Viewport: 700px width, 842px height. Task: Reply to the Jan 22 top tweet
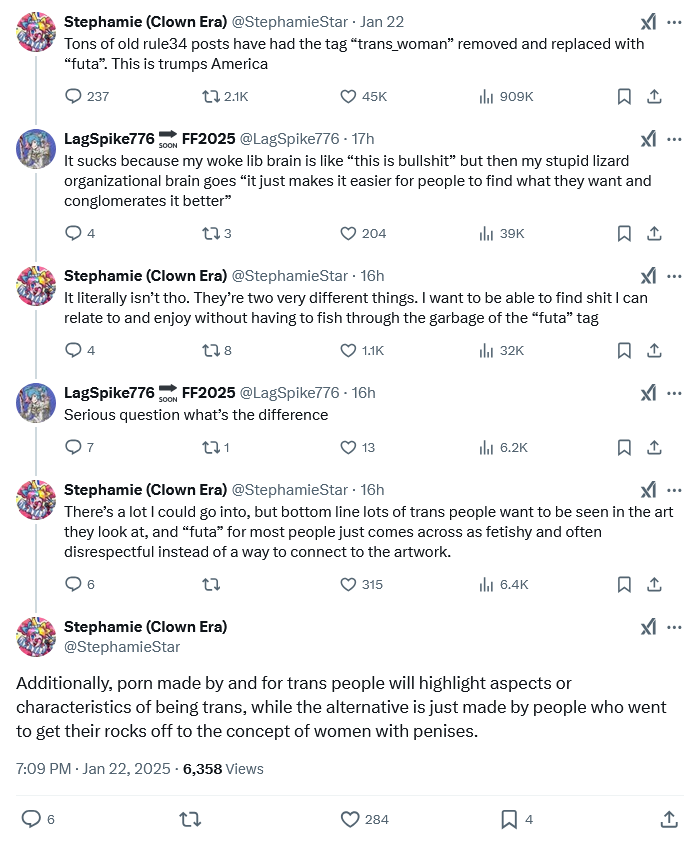73,97
